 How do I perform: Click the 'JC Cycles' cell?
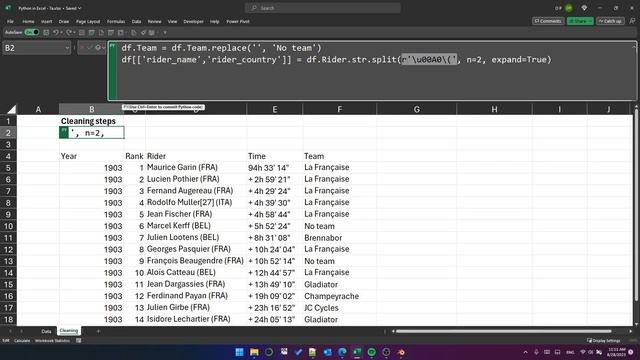click(x=340, y=308)
